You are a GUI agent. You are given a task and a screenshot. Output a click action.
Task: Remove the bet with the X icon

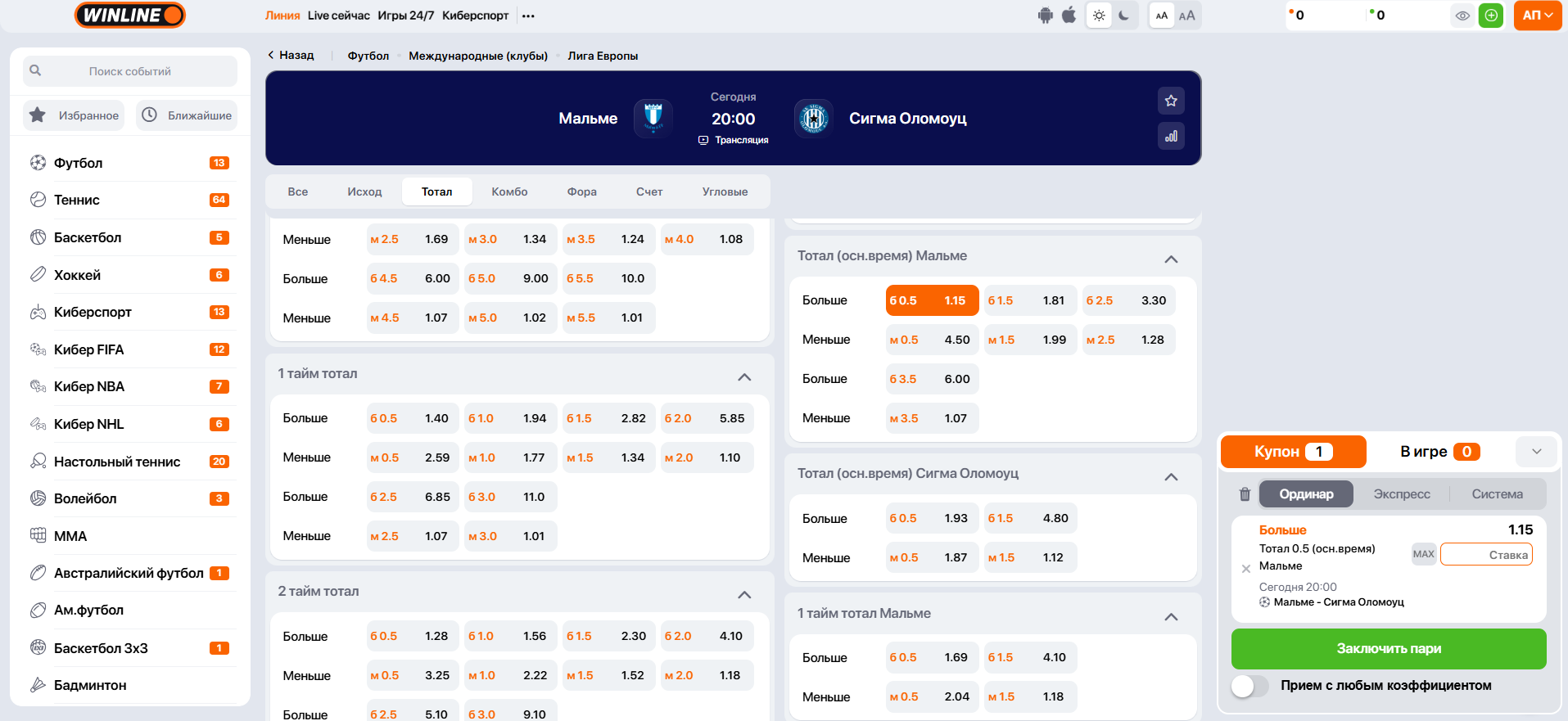tap(1245, 569)
